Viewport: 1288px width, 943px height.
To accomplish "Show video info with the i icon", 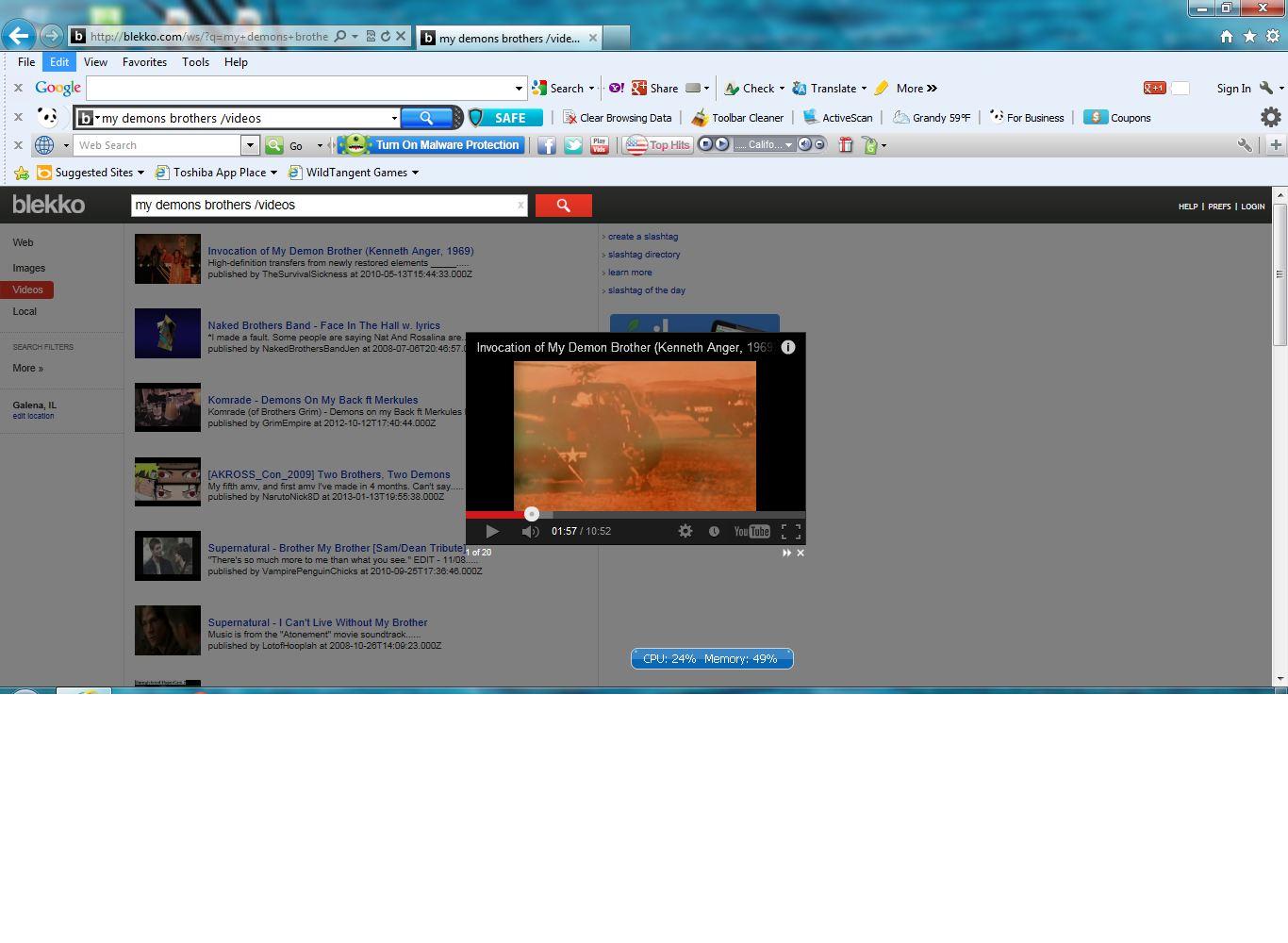I will pyautogui.click(x=788, y=347).
